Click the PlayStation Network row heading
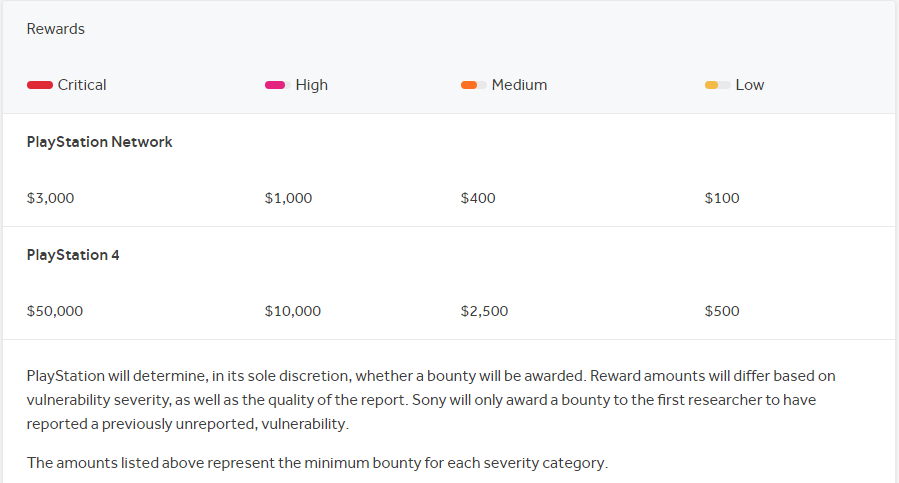This screenshot has width=899, height=483. click(x=99, y=142)
